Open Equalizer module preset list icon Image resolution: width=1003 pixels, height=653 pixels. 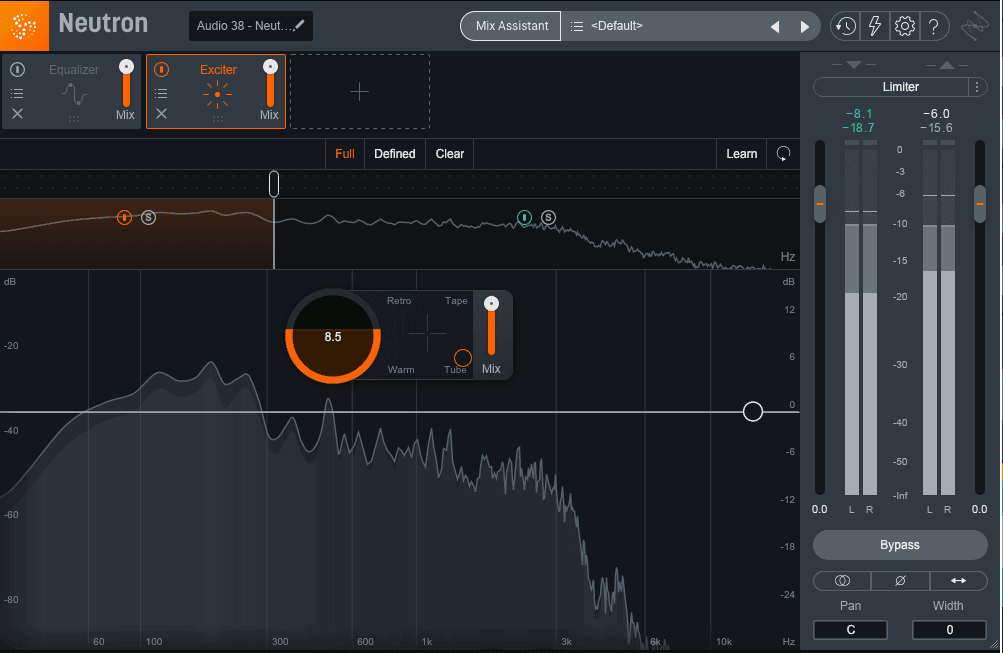click(x=17, y=93)
